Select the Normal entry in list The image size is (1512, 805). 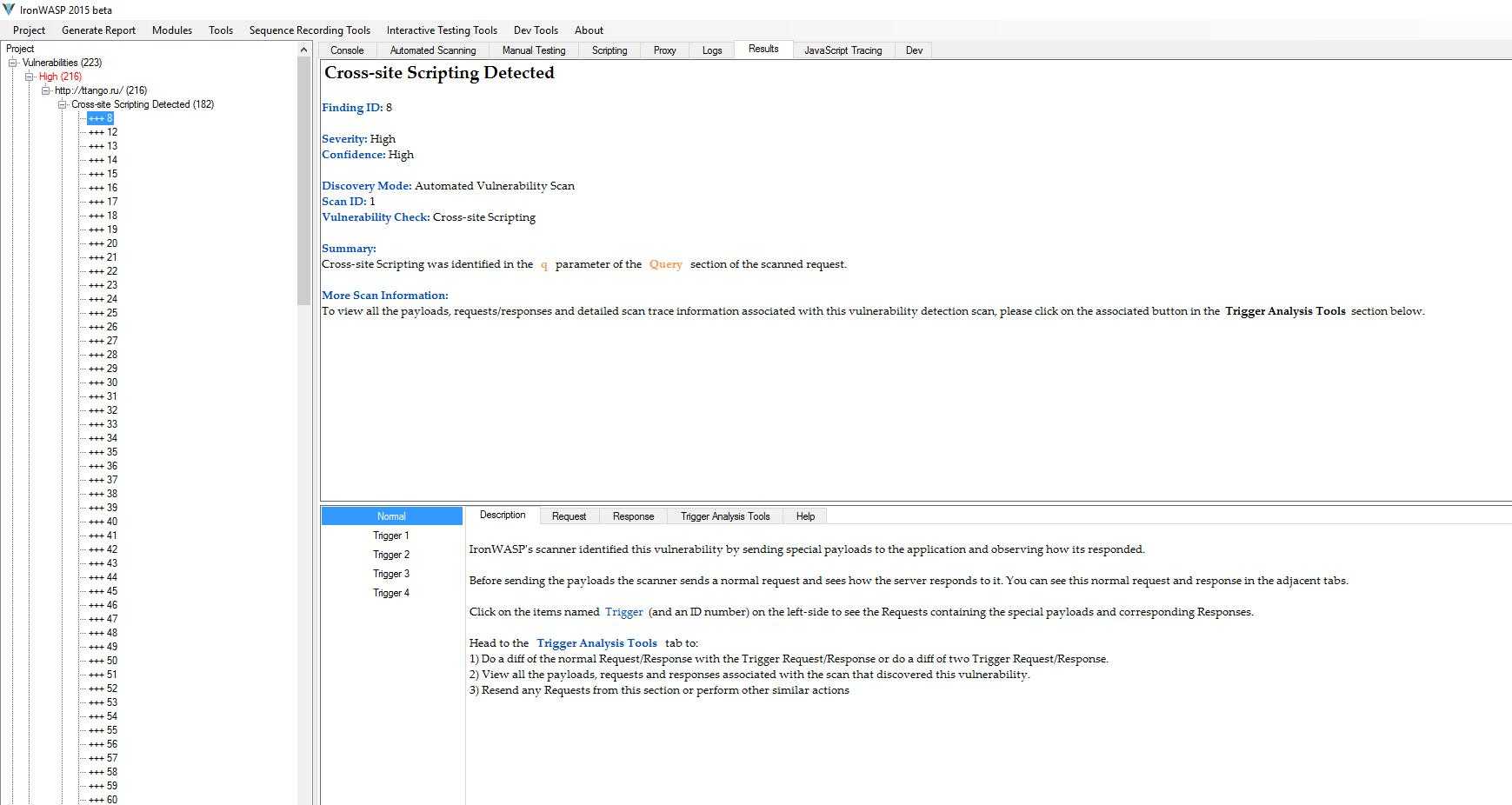pyautogui.click(x=390, y=516)
